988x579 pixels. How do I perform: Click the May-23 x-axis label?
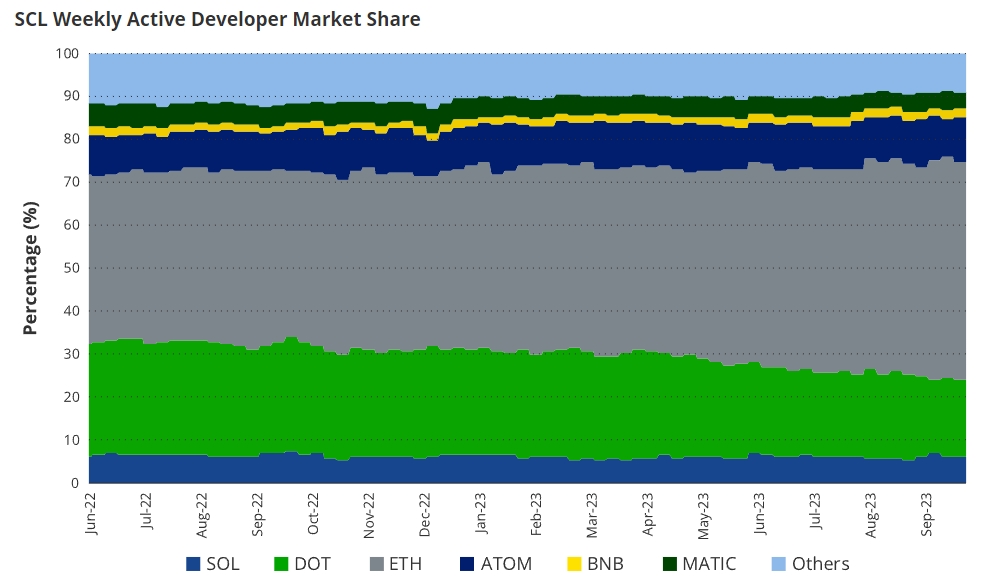(703, 515)
